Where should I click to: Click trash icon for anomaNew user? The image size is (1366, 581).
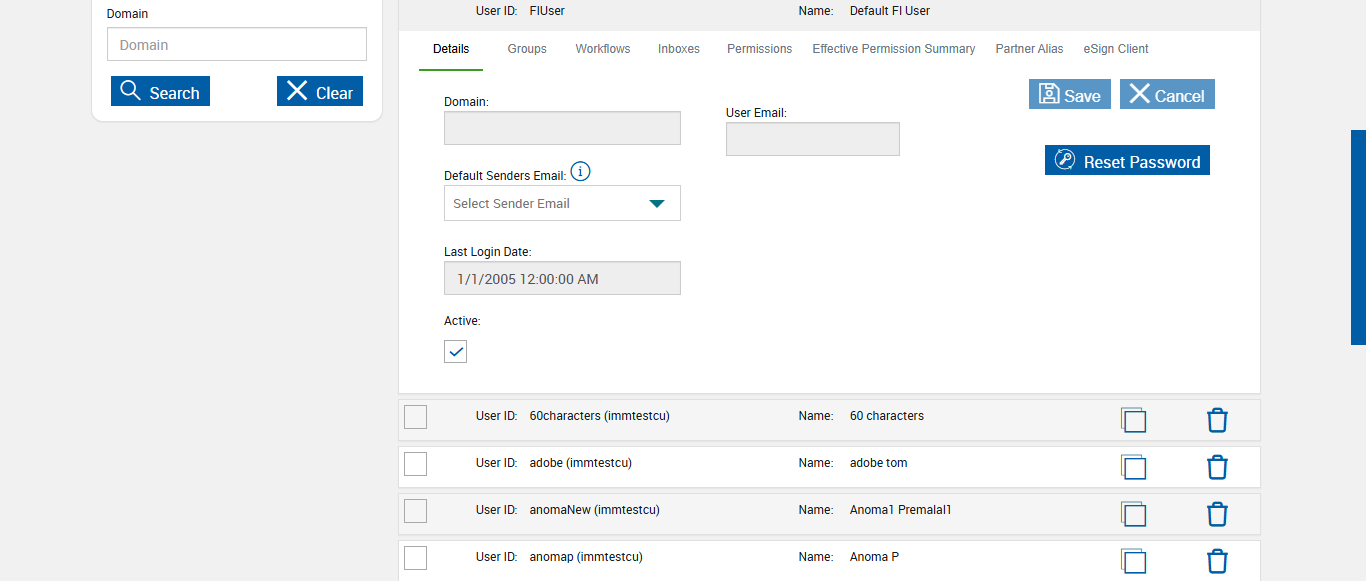pyautogui.click(x=1217, y=514)
